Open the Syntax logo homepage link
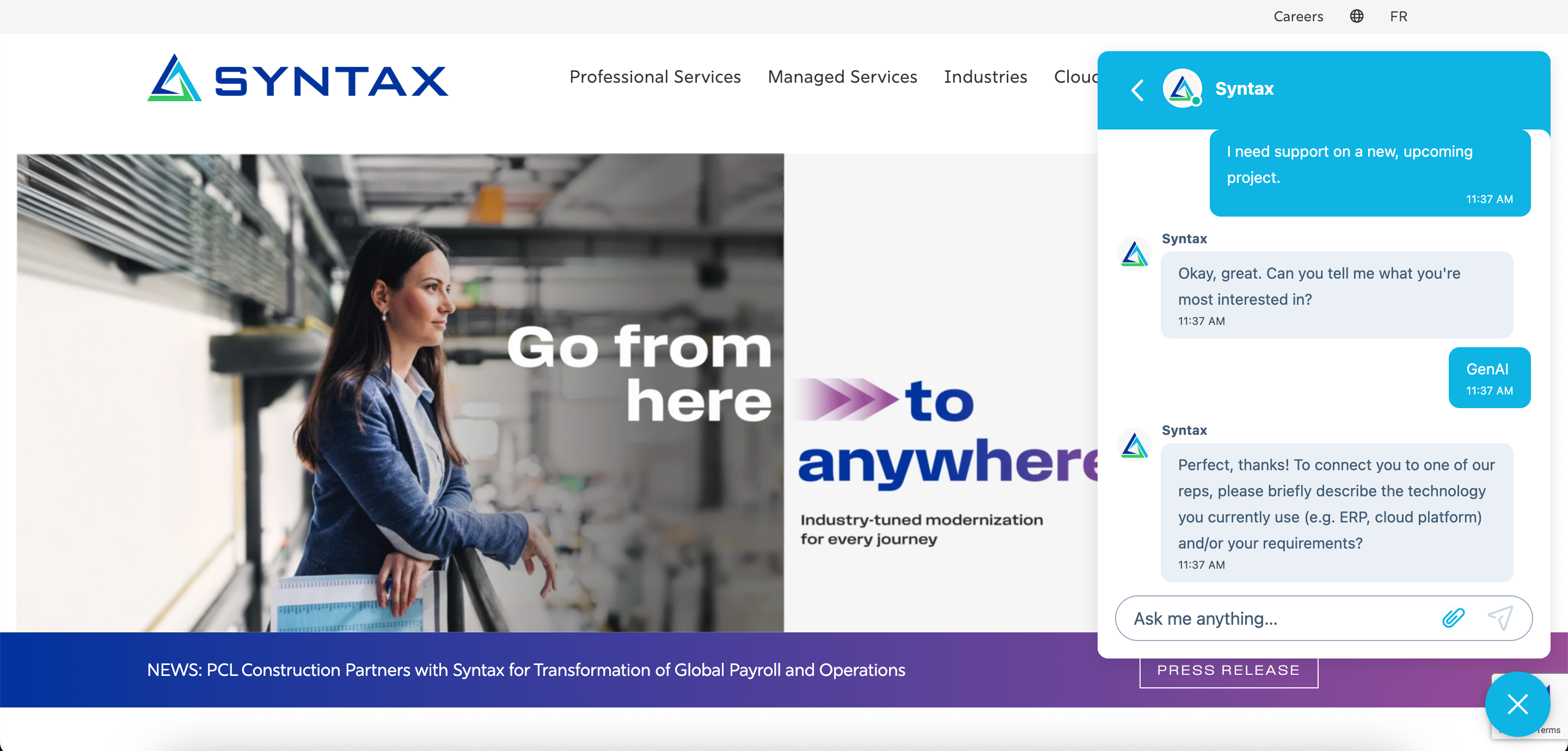The image size is (1568, 751). 298,78
